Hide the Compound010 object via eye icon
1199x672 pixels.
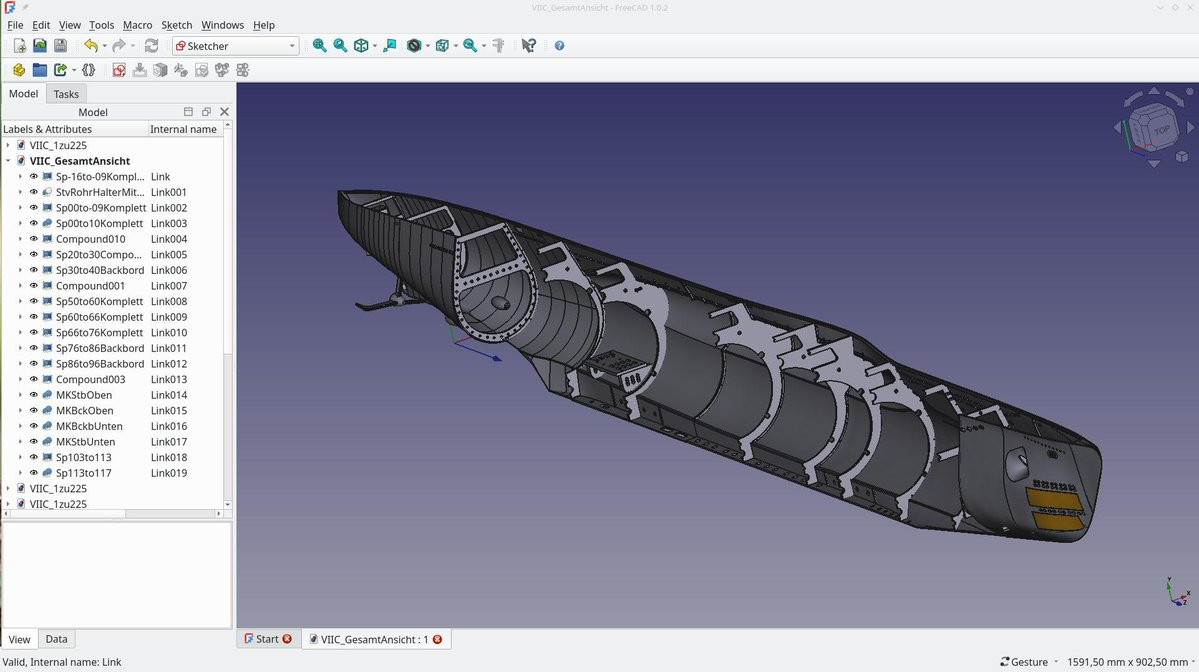point(34,239)
